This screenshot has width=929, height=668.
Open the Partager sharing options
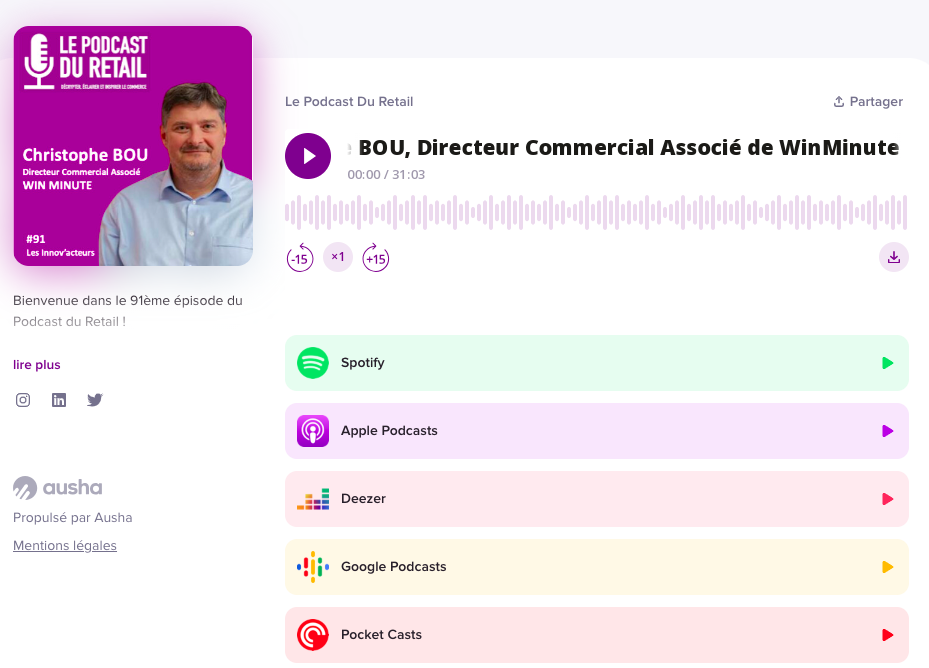867,101
